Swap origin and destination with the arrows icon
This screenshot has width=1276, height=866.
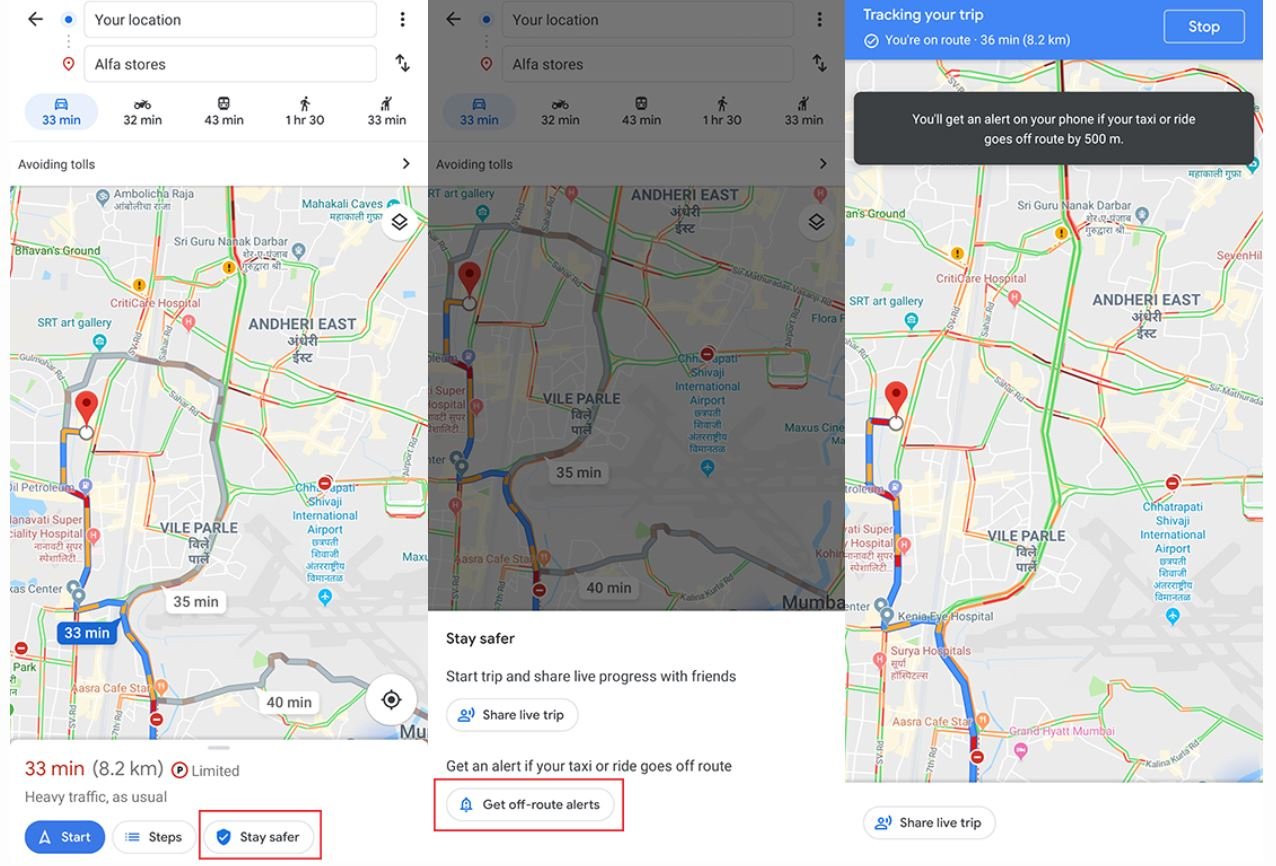[x=402, y=63]
